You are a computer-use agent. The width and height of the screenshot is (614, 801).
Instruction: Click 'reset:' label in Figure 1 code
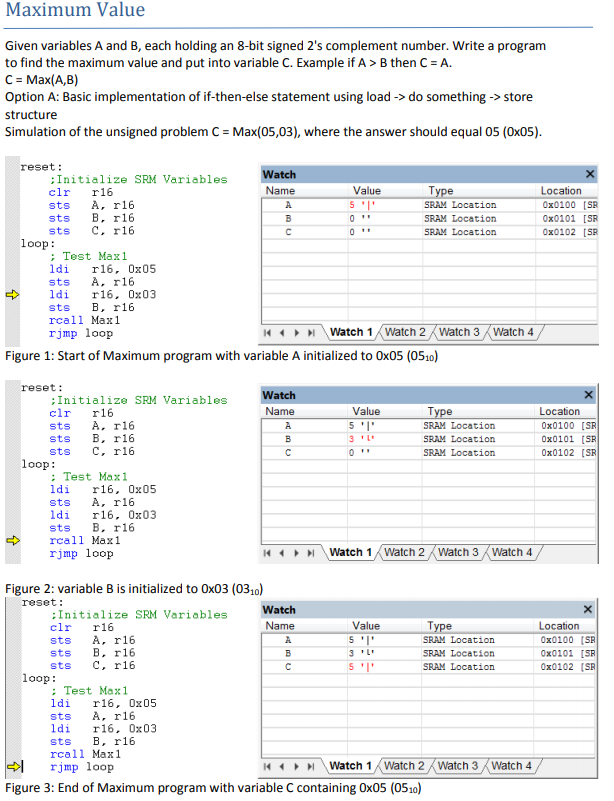41,167
